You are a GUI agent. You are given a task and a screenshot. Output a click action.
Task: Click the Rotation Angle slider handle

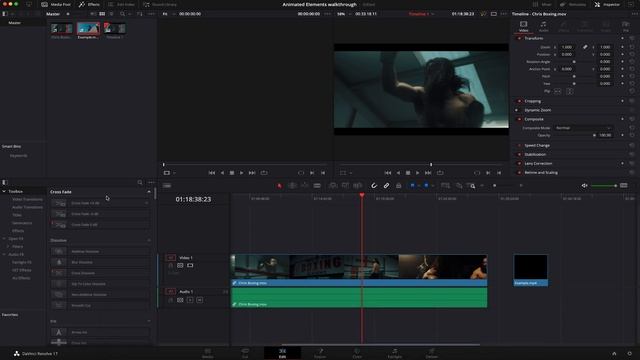(574, 62)
